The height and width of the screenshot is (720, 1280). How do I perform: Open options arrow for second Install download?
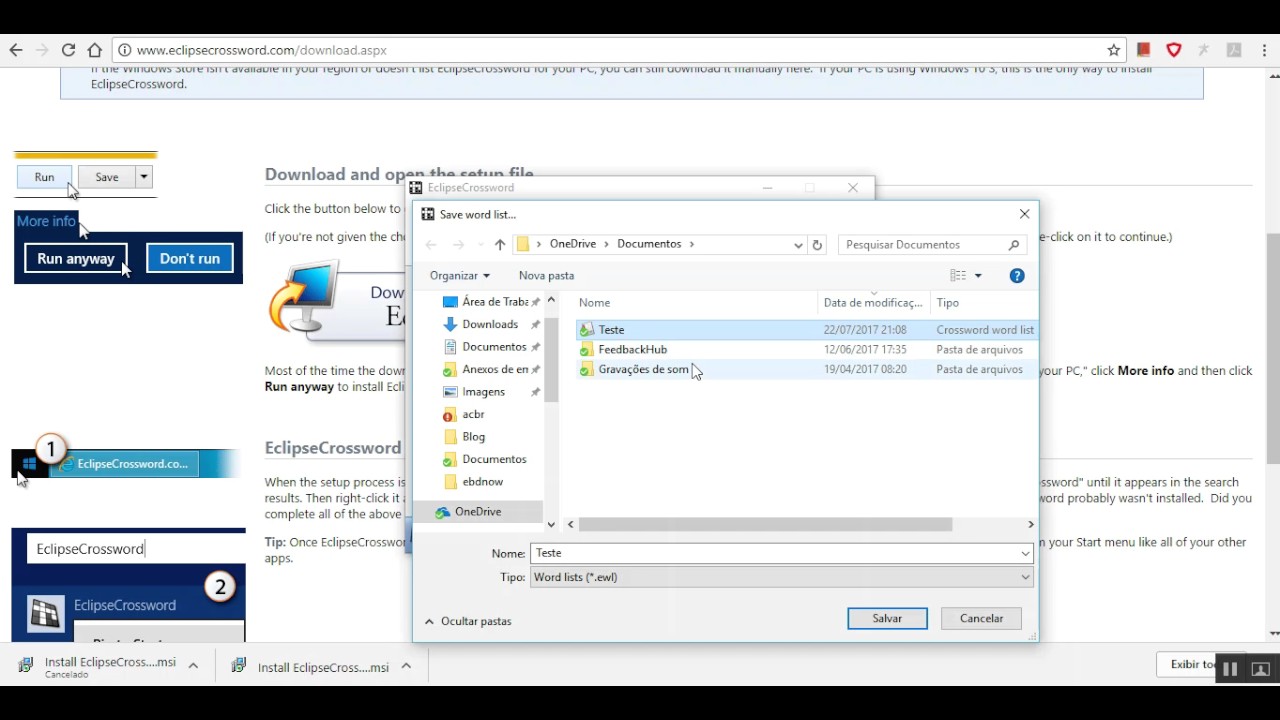tap(406, 666)
